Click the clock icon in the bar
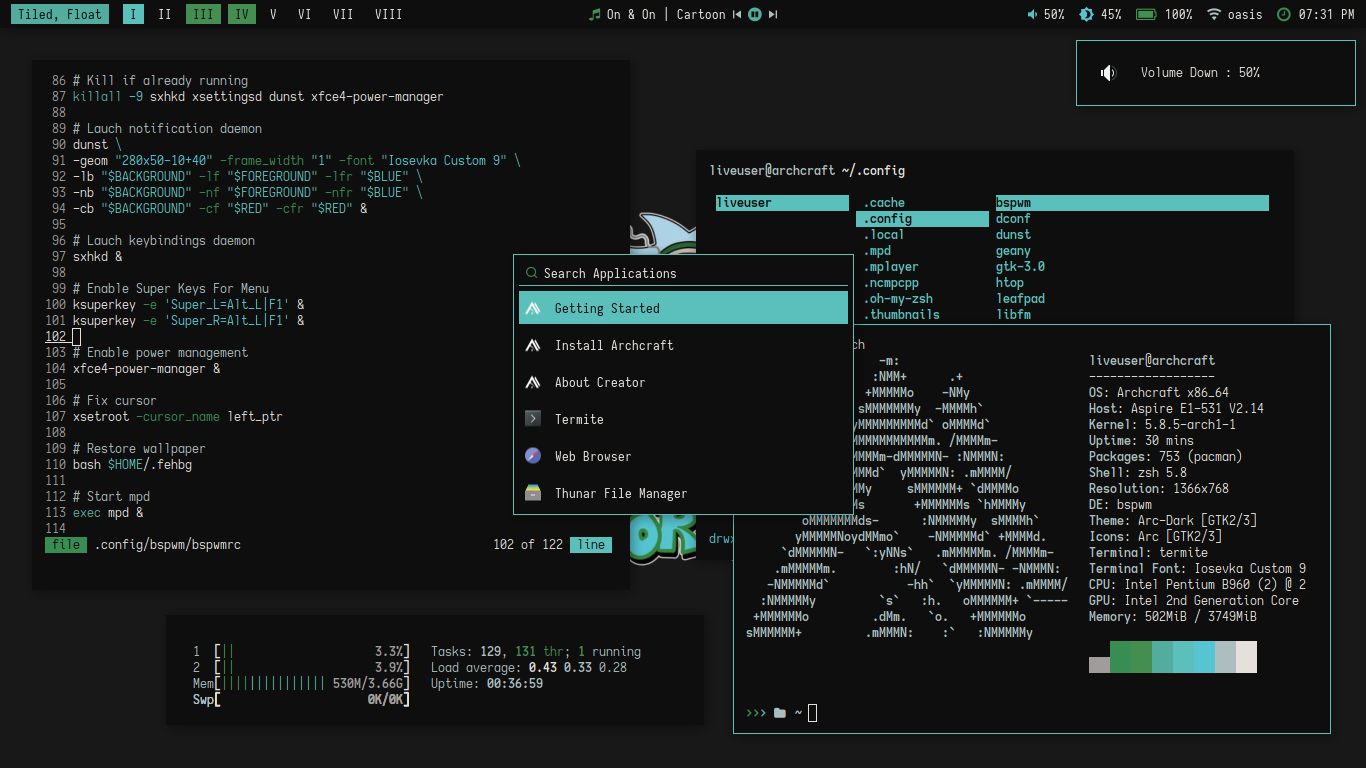This screenshot has width=1366, height=768. point(1284,14)
